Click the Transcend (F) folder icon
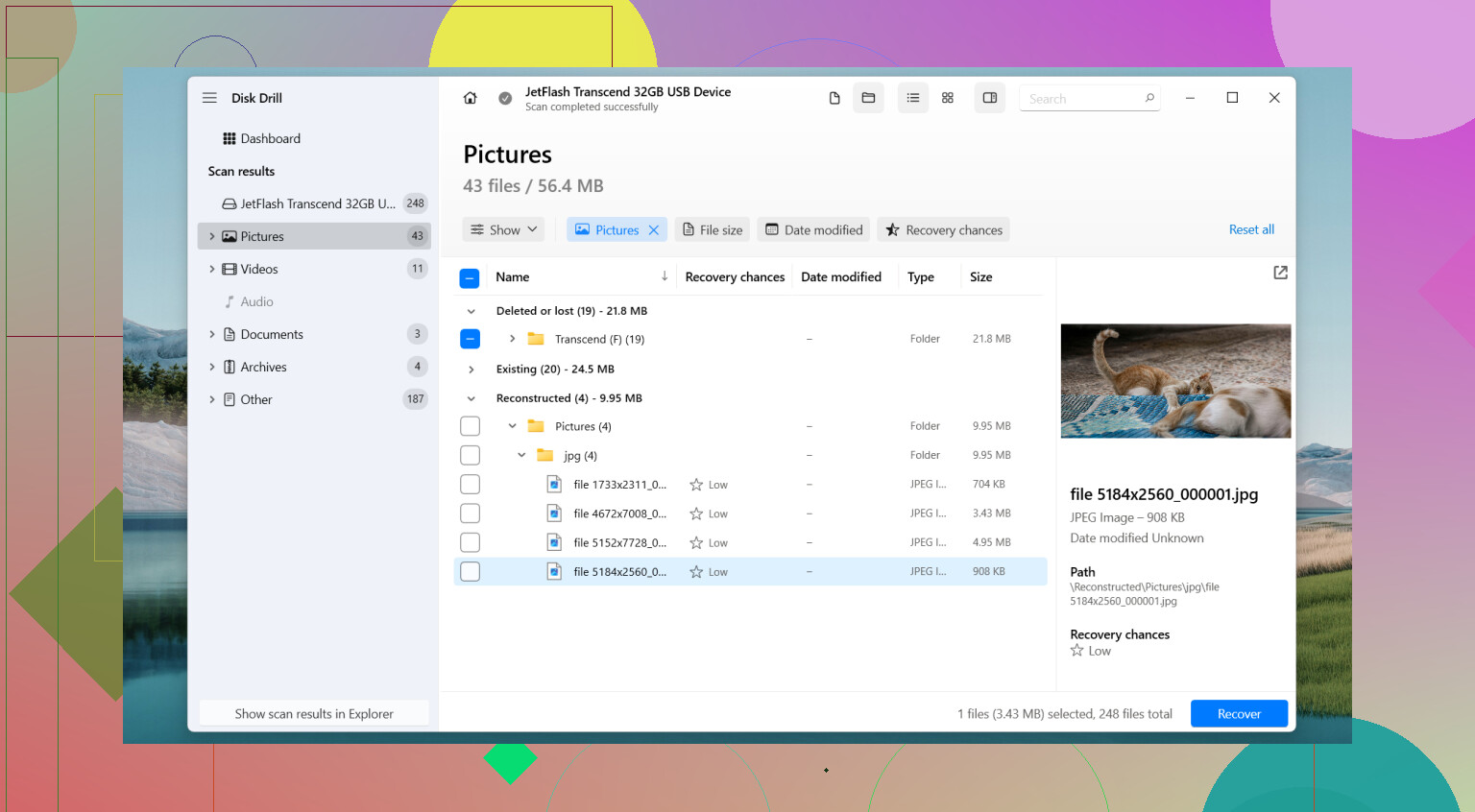The height and width of the screenshot is (812, 1475). coord(536,339)
